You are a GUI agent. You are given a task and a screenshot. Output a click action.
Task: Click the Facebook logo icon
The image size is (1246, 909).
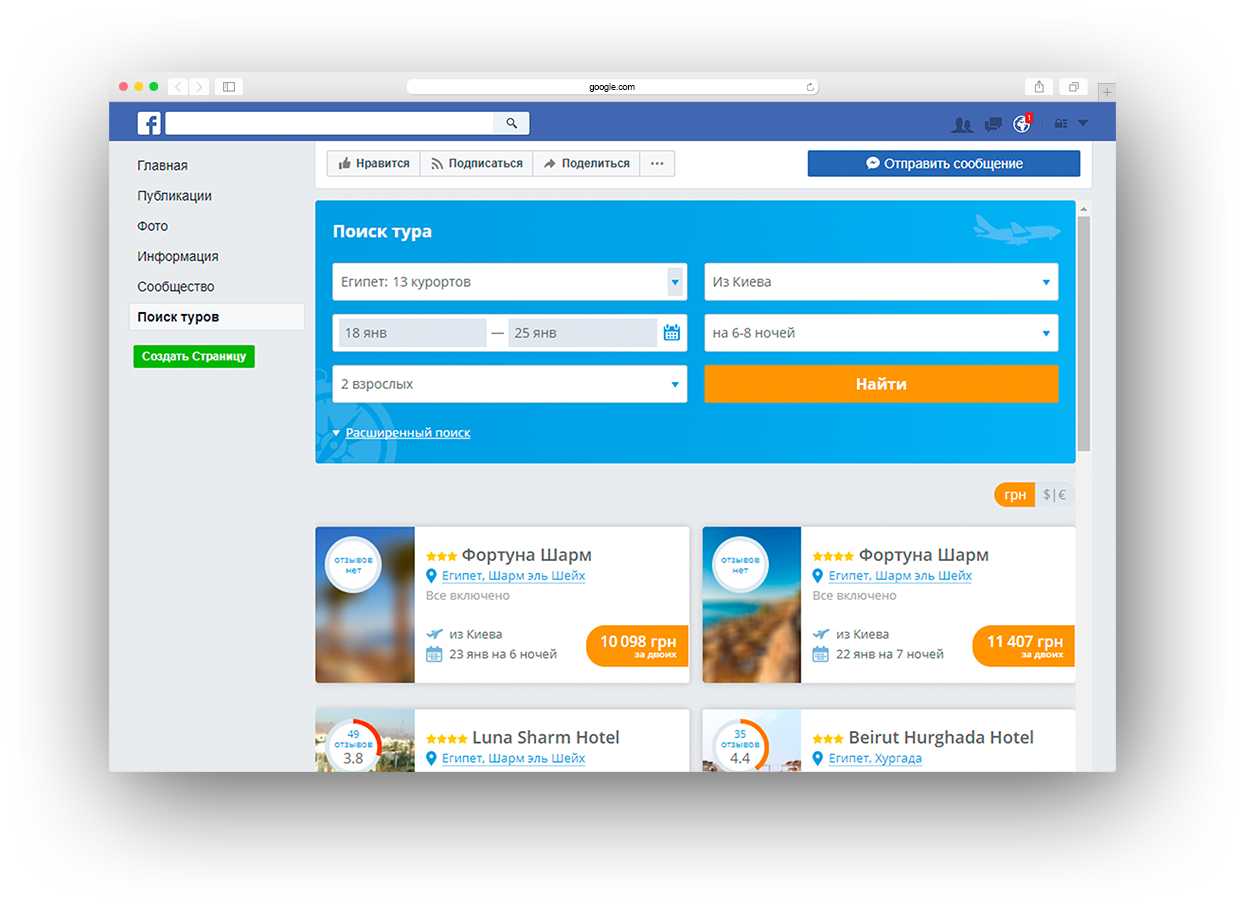[149, 123]
